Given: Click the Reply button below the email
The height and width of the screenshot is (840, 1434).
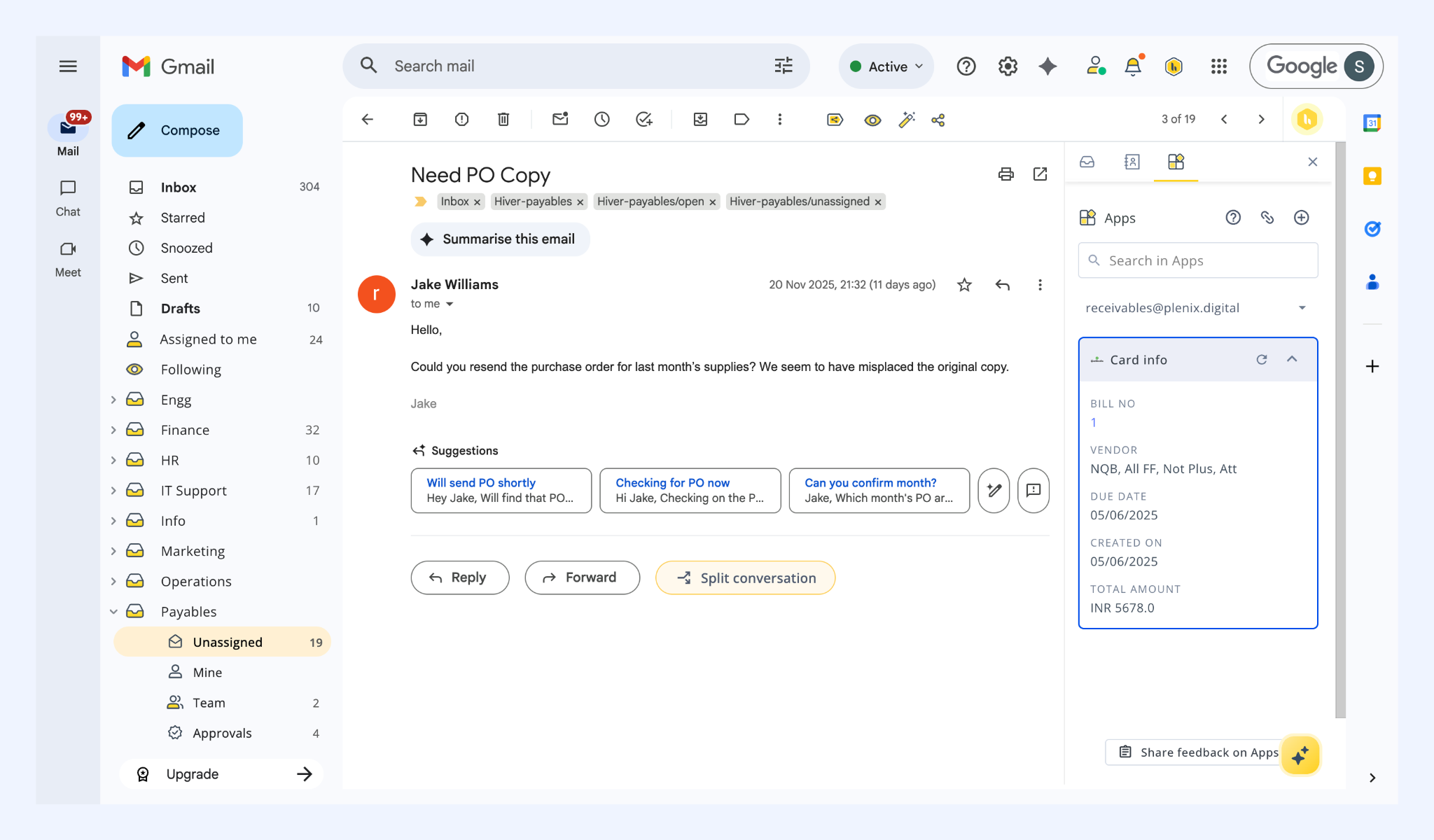Looking at the screenshot, I should [460, 577].
